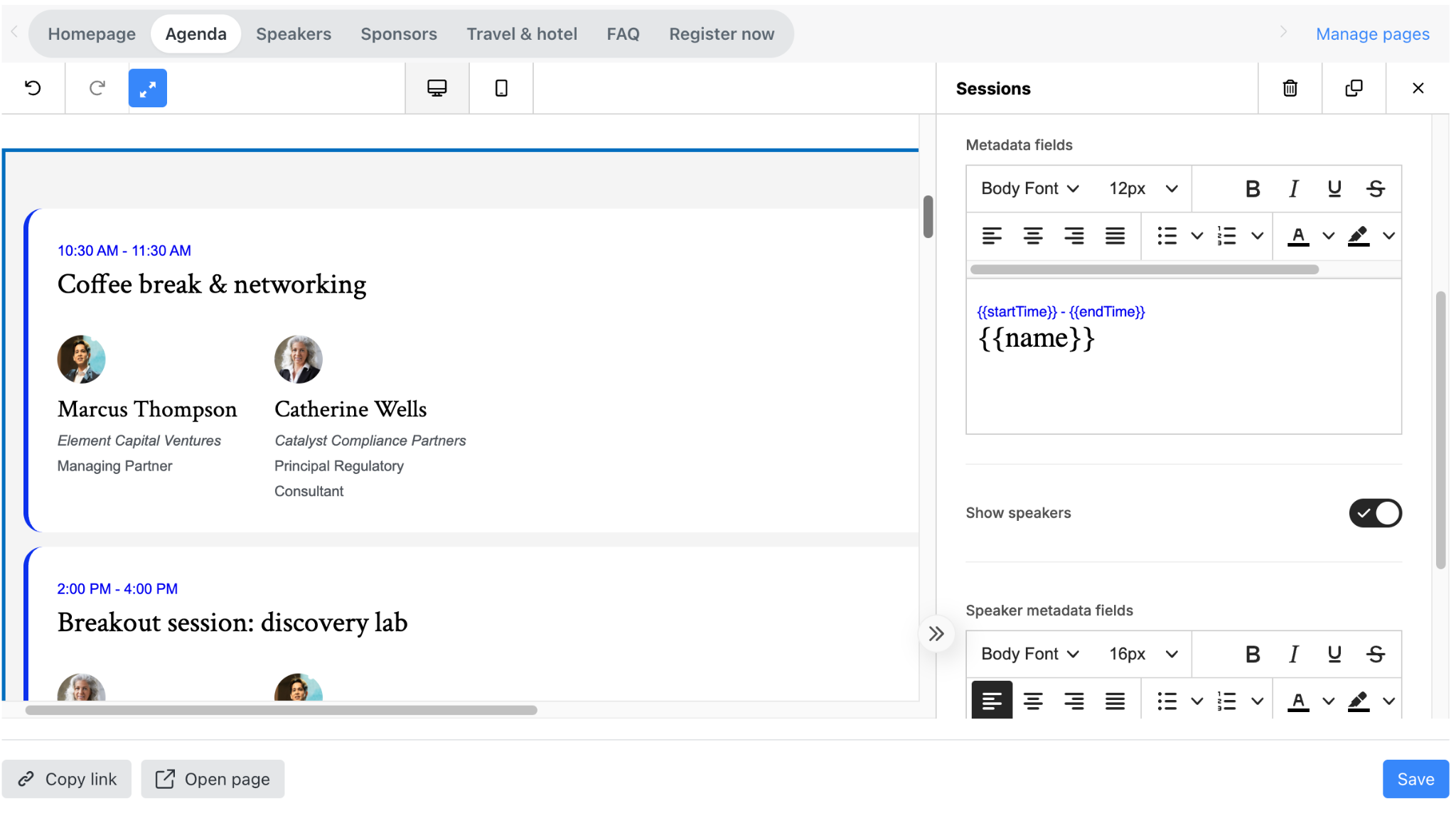Switch to desktop preview mode
This screenshot has height=813, width=1456.
click(x=437, y=88)
